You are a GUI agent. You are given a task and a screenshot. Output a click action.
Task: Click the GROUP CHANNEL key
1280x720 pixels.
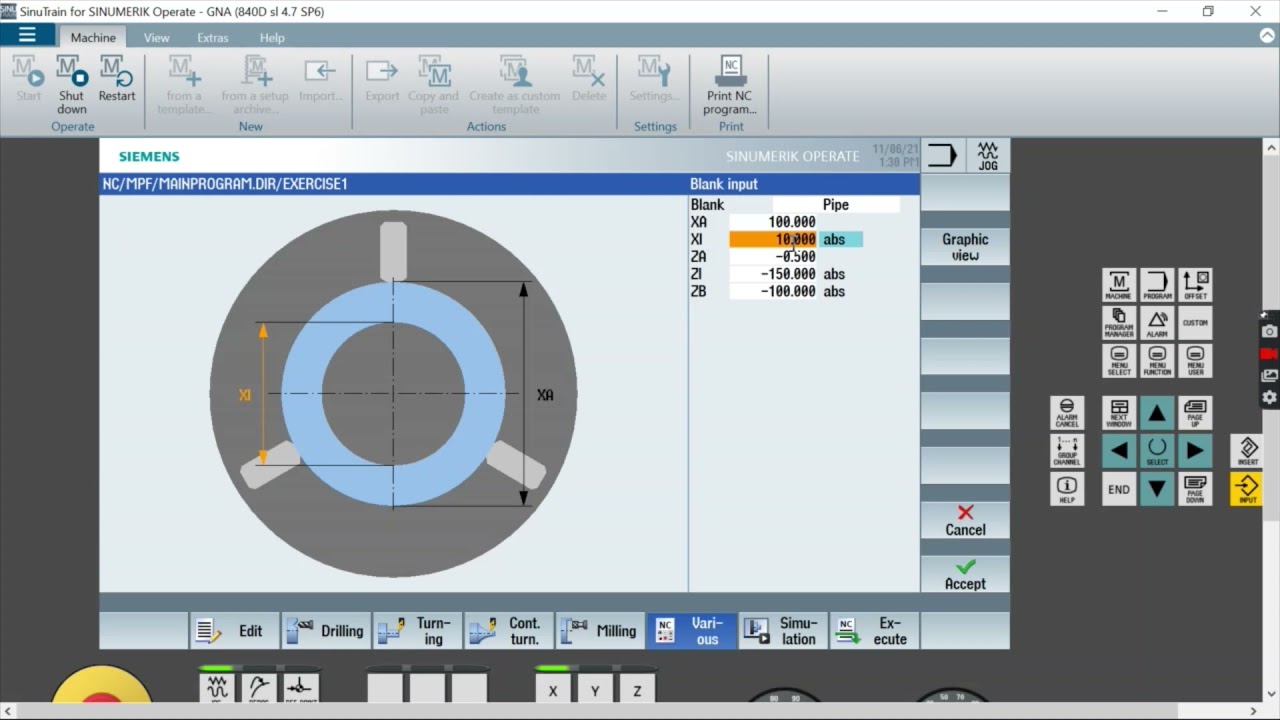(1067, 451)
